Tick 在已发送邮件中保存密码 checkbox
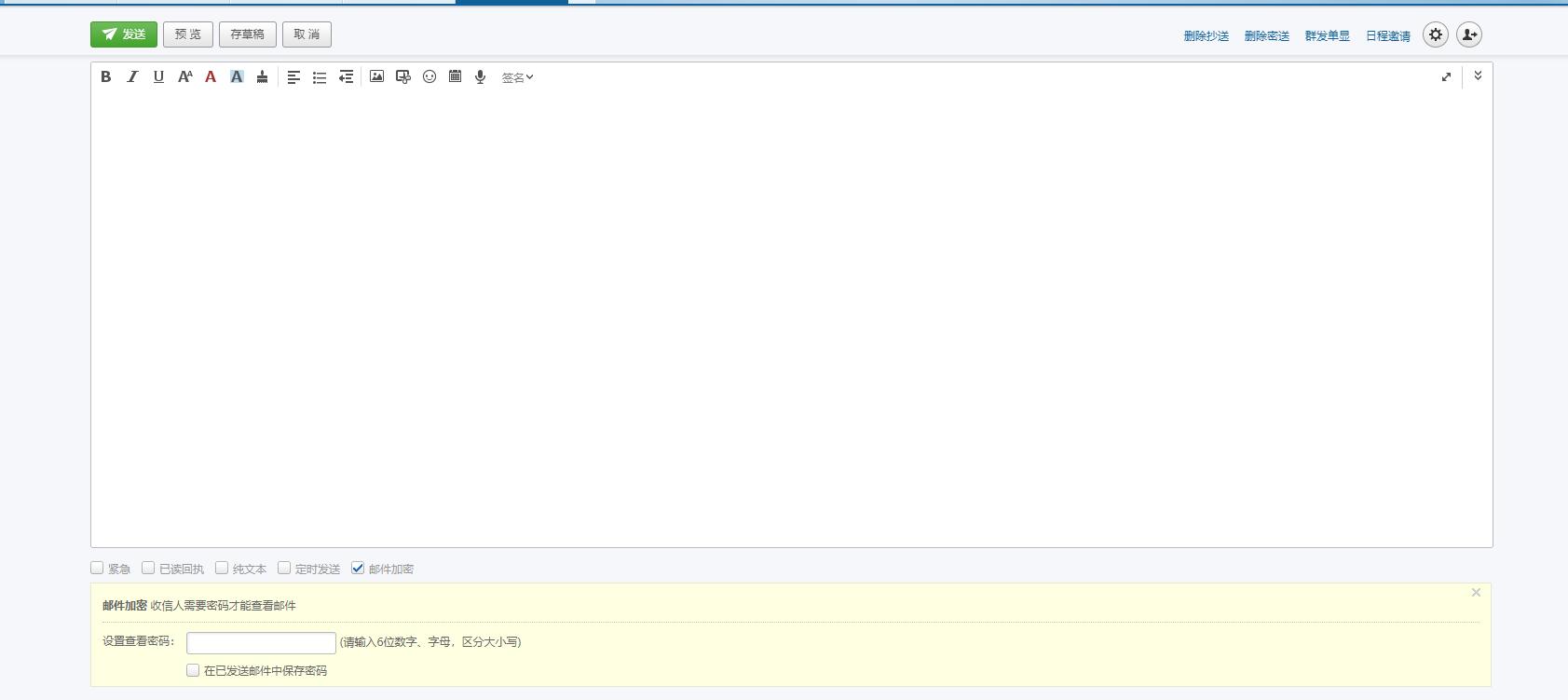The height and width of the screenshot is (700, 1568). point(193,670)
